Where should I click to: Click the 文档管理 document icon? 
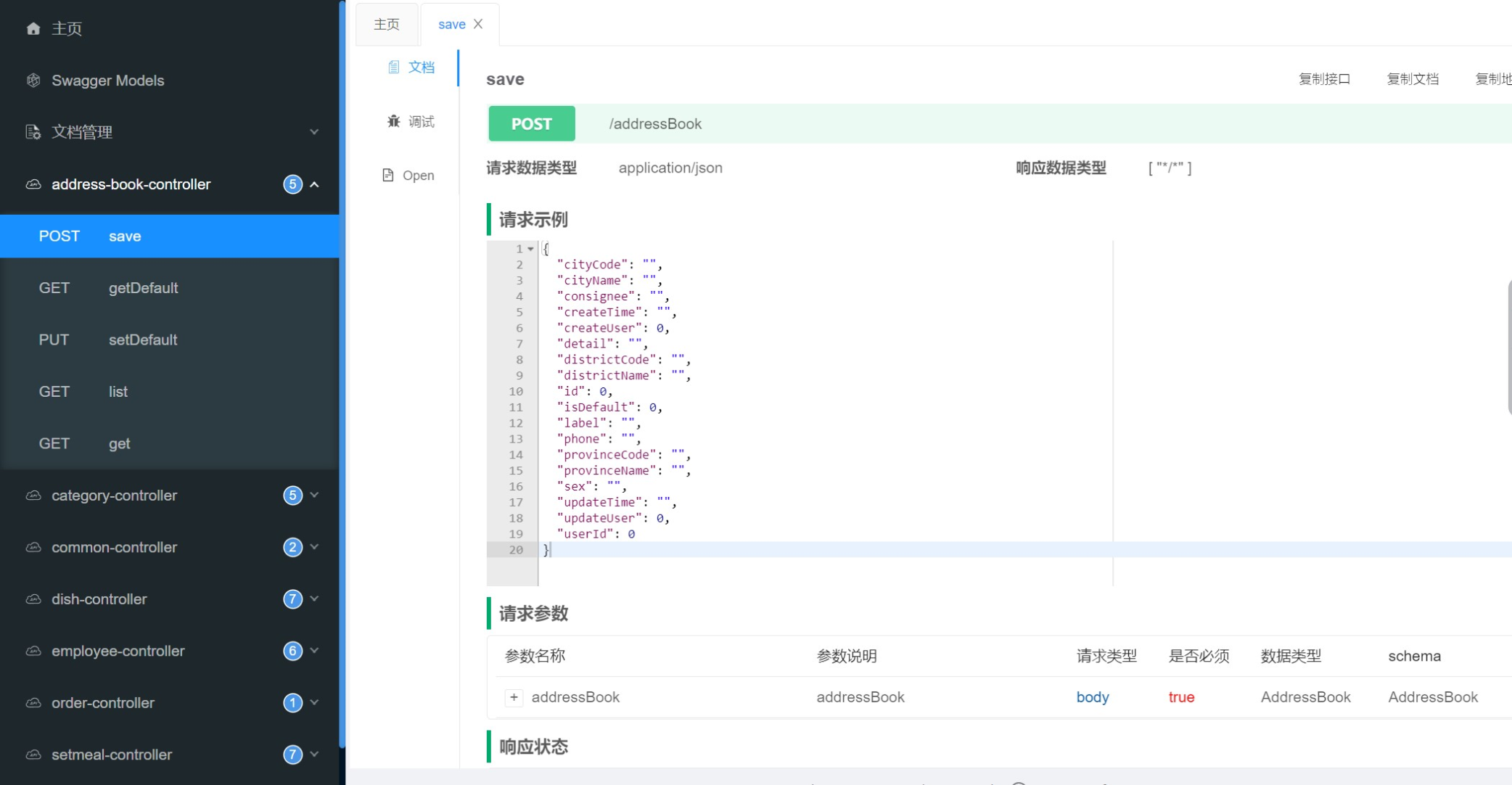click(33, 132)
